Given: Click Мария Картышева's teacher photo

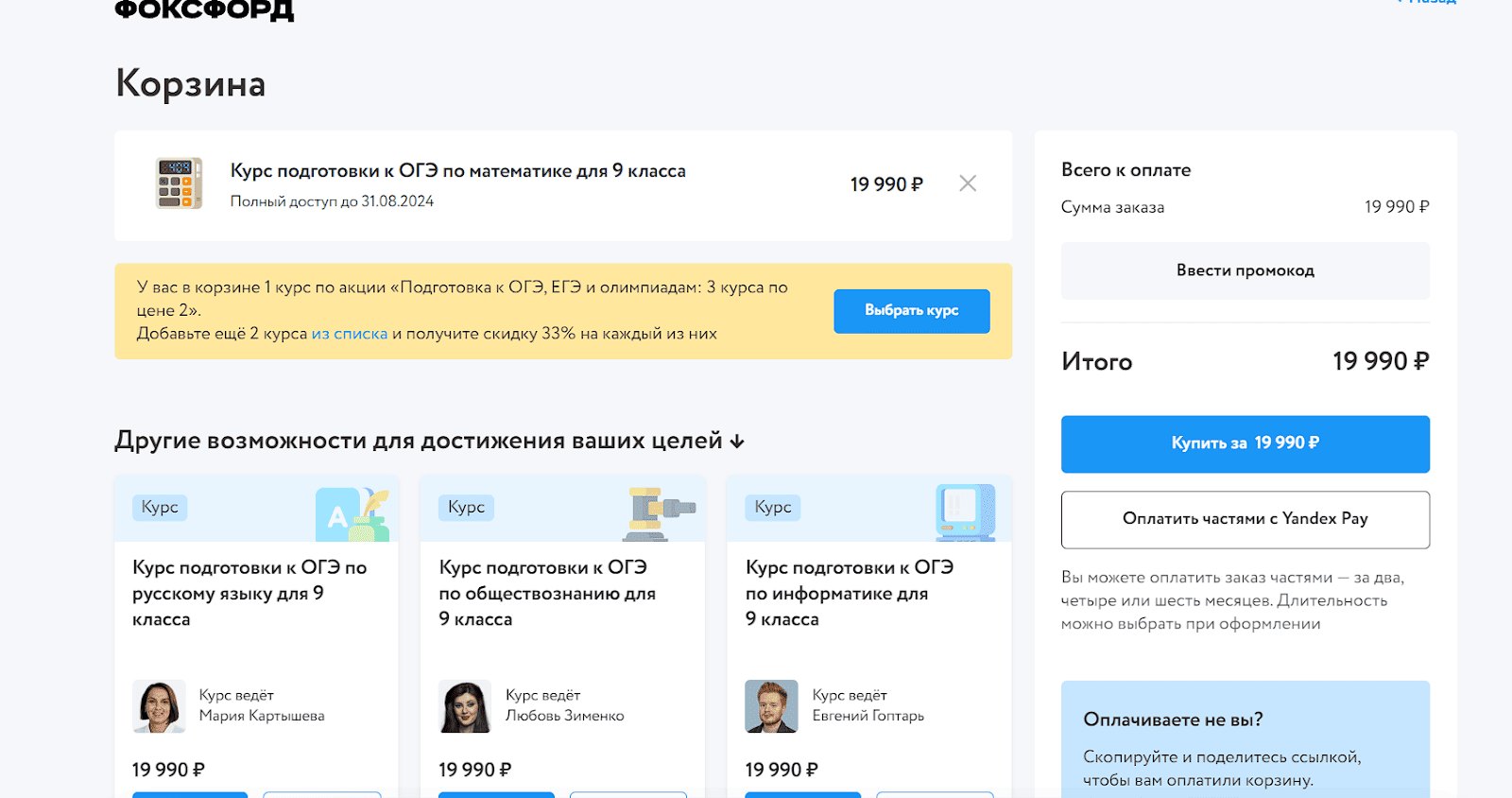Looking at the screenshot, I should pyautogui.click(x=159, y=706).
